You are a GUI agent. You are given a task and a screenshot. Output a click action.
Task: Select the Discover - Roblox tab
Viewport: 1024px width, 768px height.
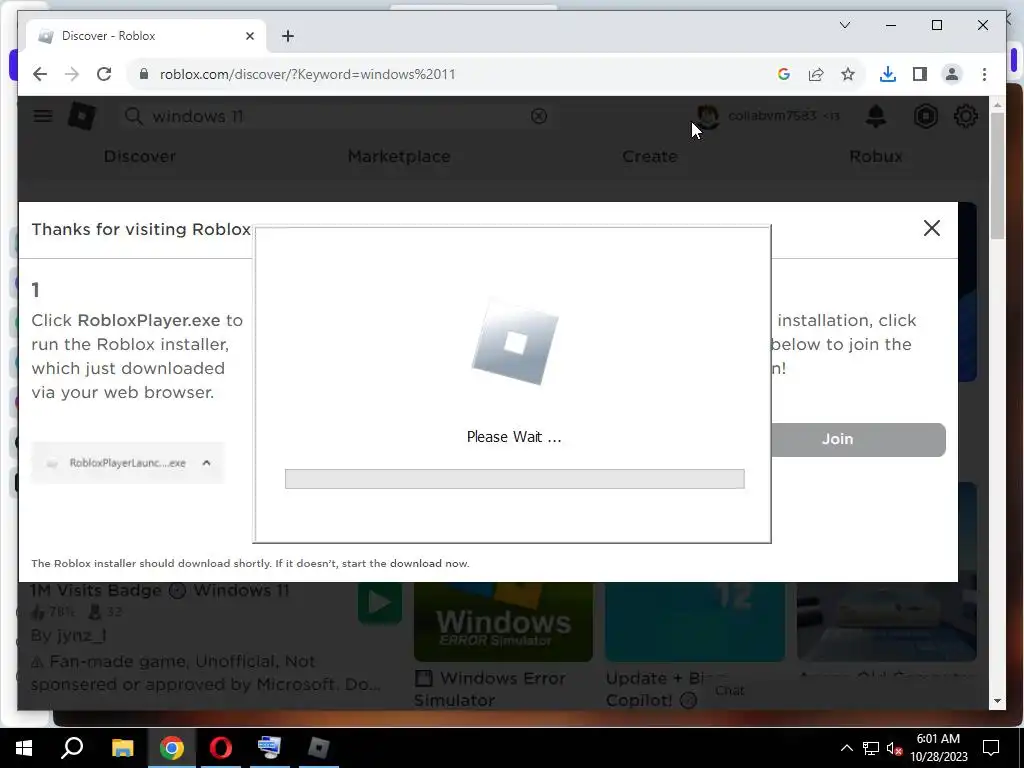point(146,36)
